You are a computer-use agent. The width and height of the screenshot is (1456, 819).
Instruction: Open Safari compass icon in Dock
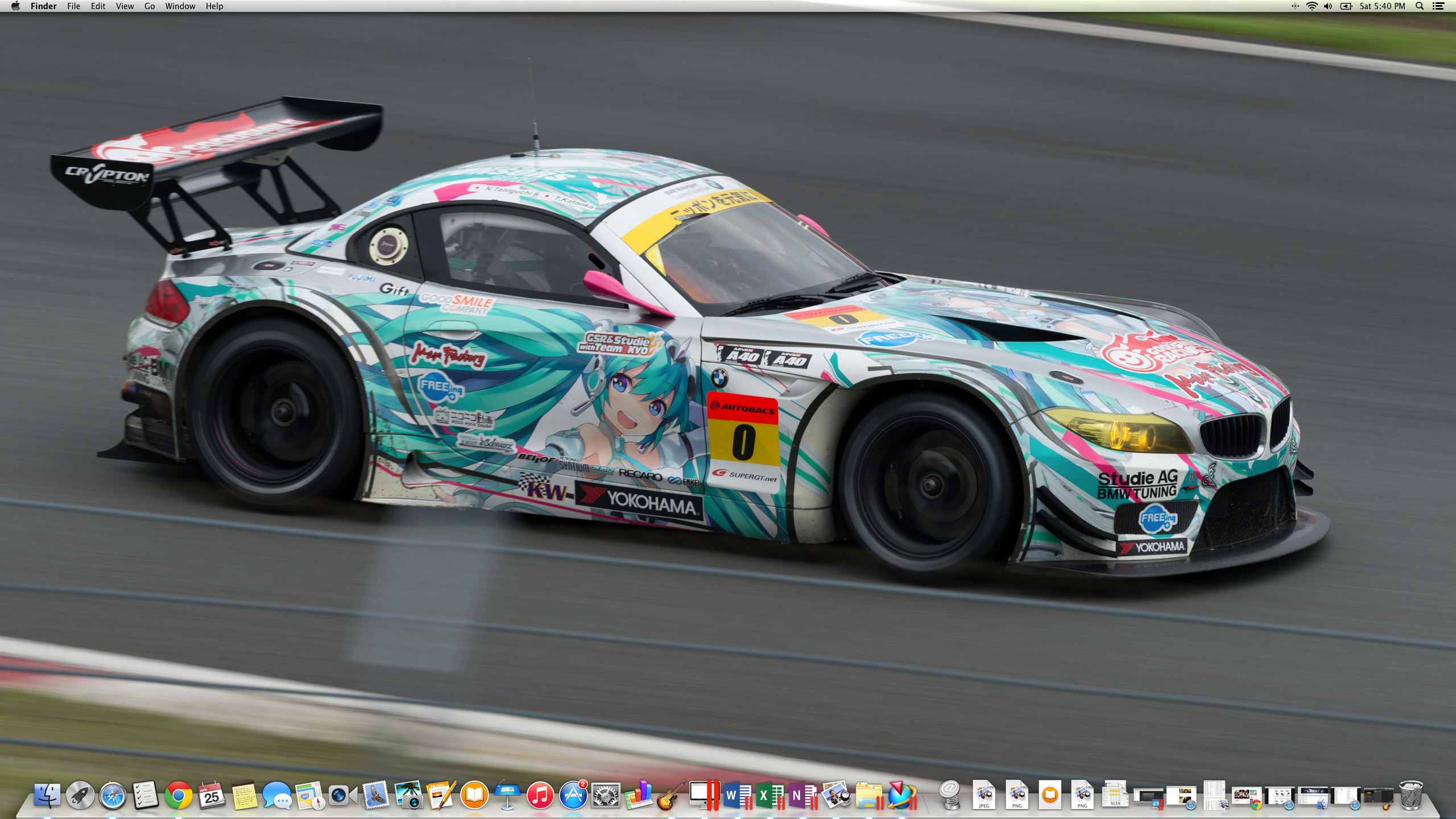pos(113,796)
